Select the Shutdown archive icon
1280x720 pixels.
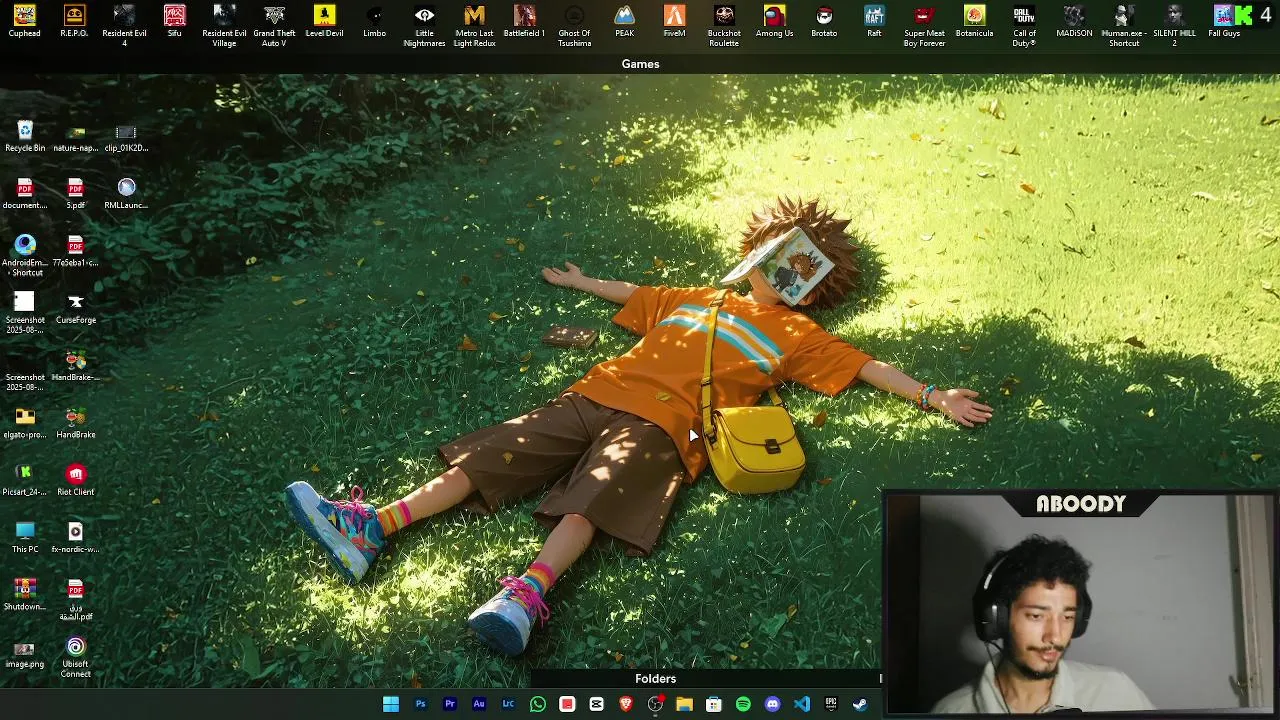point(25,595)
